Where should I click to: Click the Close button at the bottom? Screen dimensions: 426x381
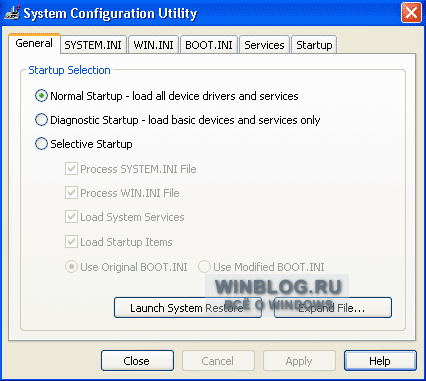137,361
